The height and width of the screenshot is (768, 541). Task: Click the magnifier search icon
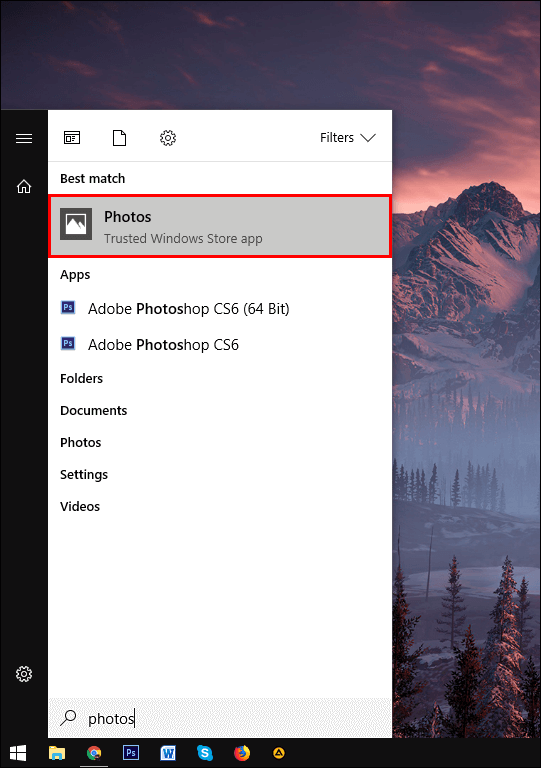(68, 718)
